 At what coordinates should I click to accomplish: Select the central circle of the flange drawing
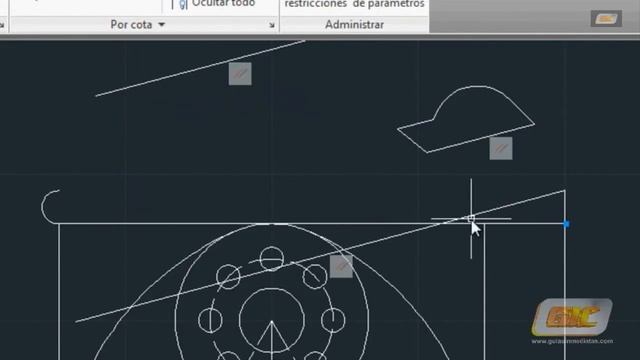(272, 320)
